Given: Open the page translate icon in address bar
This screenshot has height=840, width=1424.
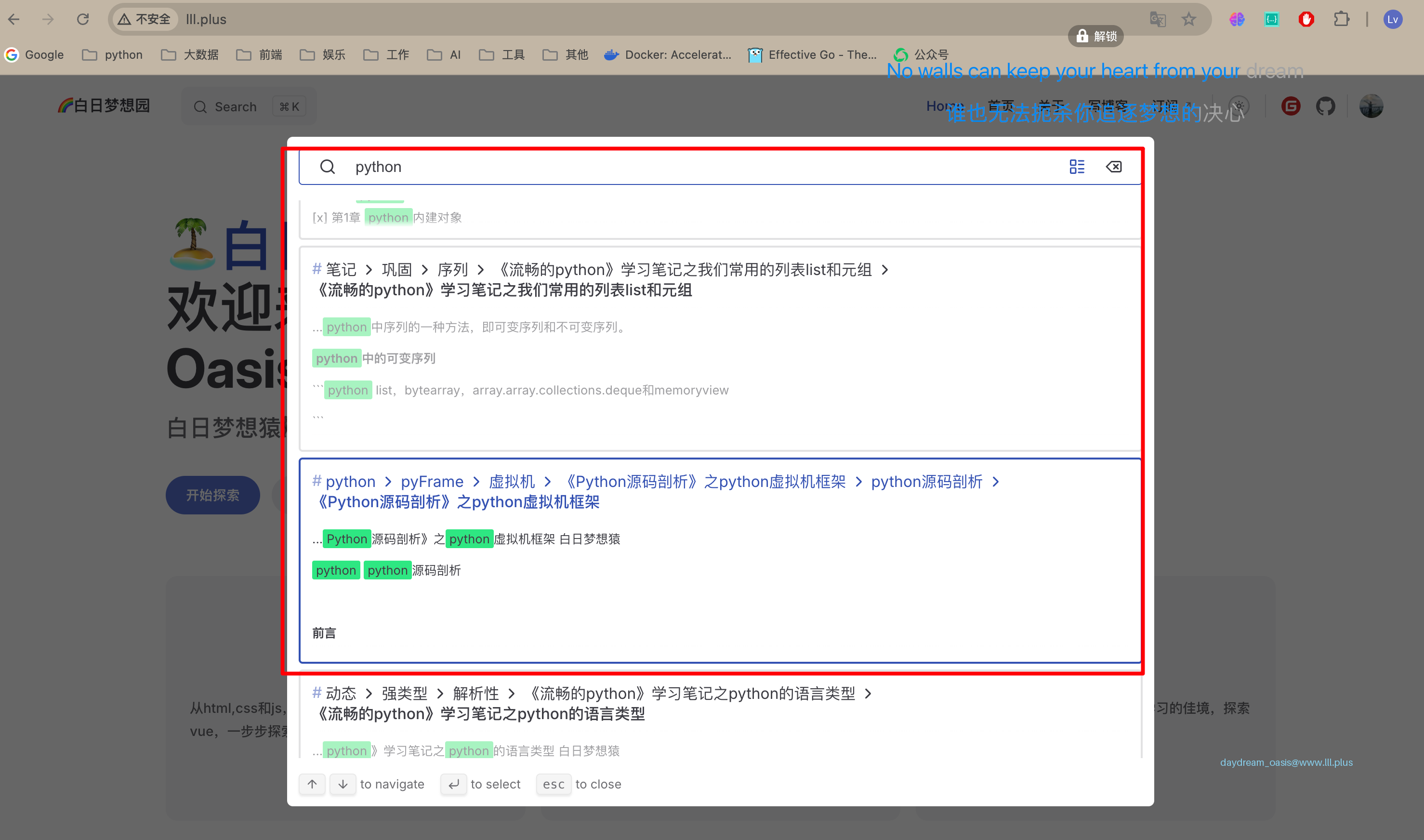Looking at the screenshot, I should pos(1158,19).
